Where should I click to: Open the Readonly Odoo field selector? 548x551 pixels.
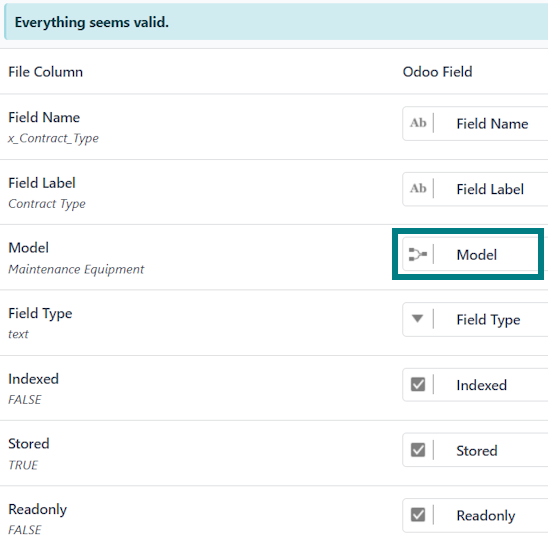click(x=475, y=516)
